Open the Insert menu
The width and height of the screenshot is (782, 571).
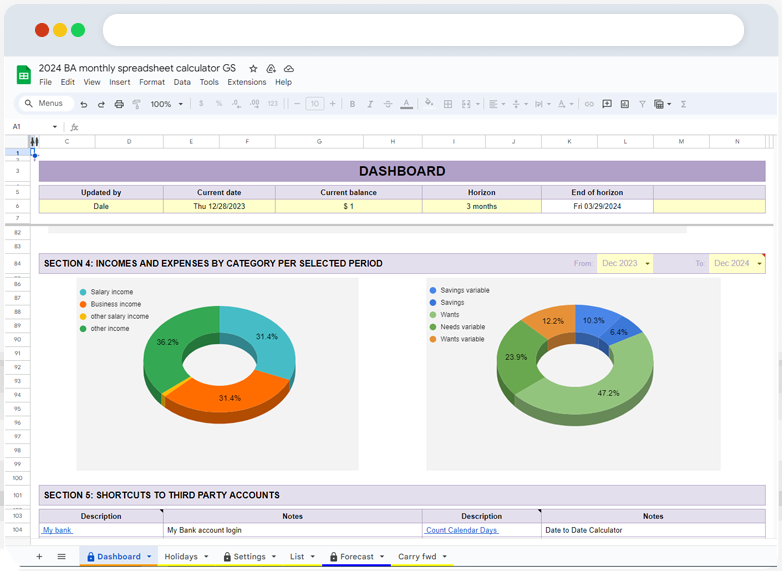[120, 82]
